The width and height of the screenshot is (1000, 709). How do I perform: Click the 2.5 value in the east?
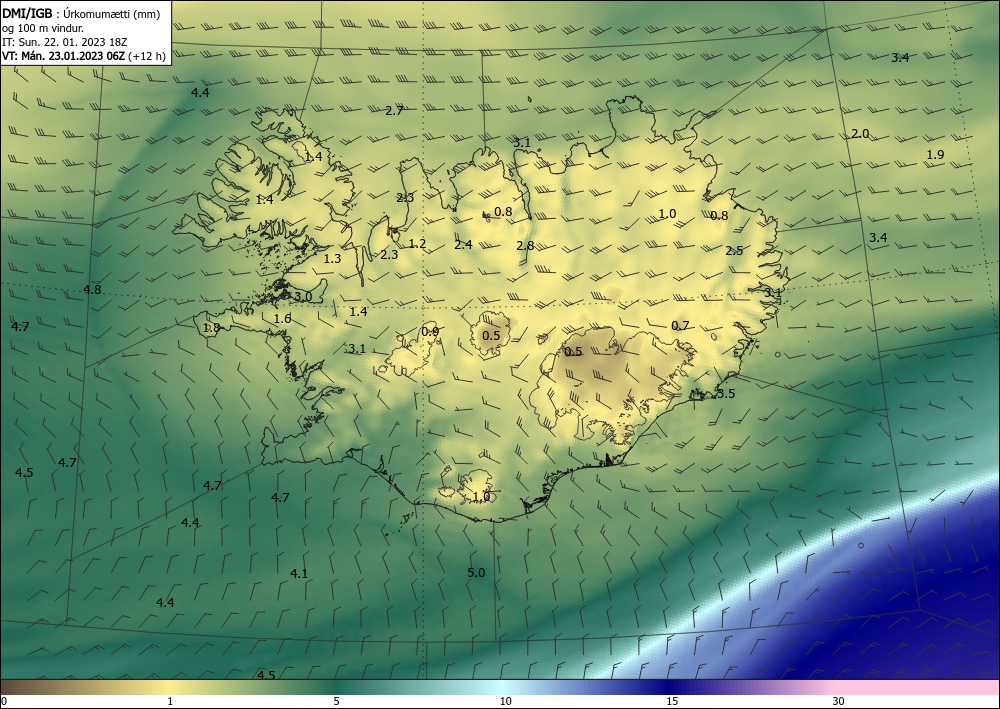click(x=734, y=251)
